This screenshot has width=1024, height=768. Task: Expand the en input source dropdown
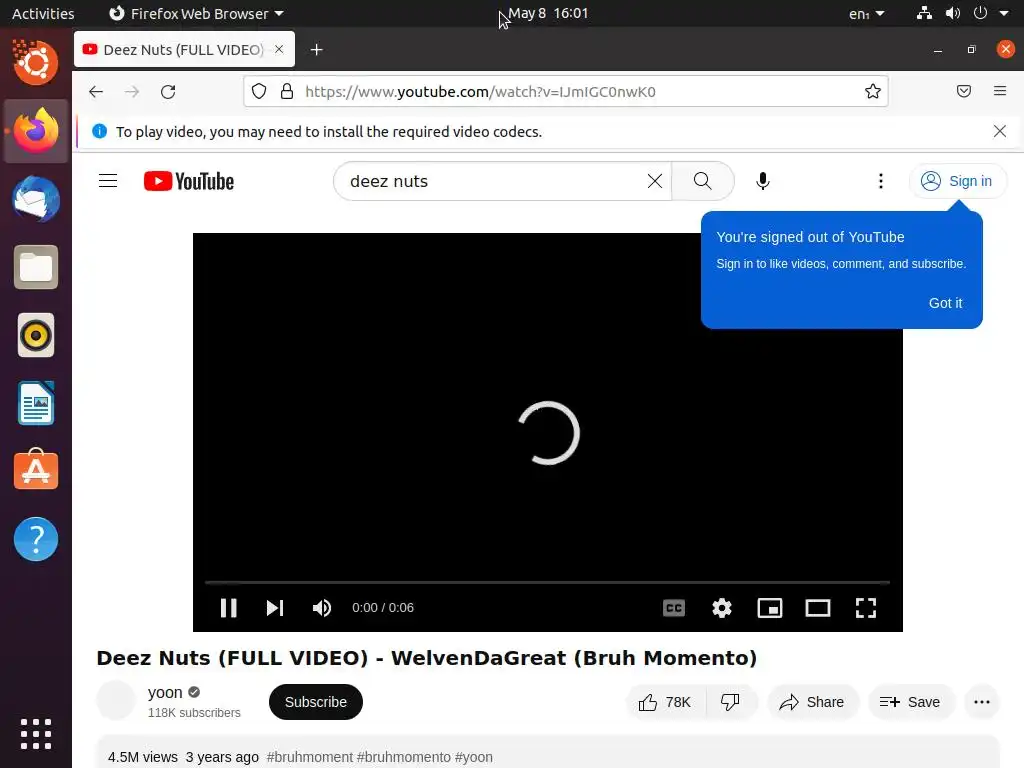click(x=867, y=13)
